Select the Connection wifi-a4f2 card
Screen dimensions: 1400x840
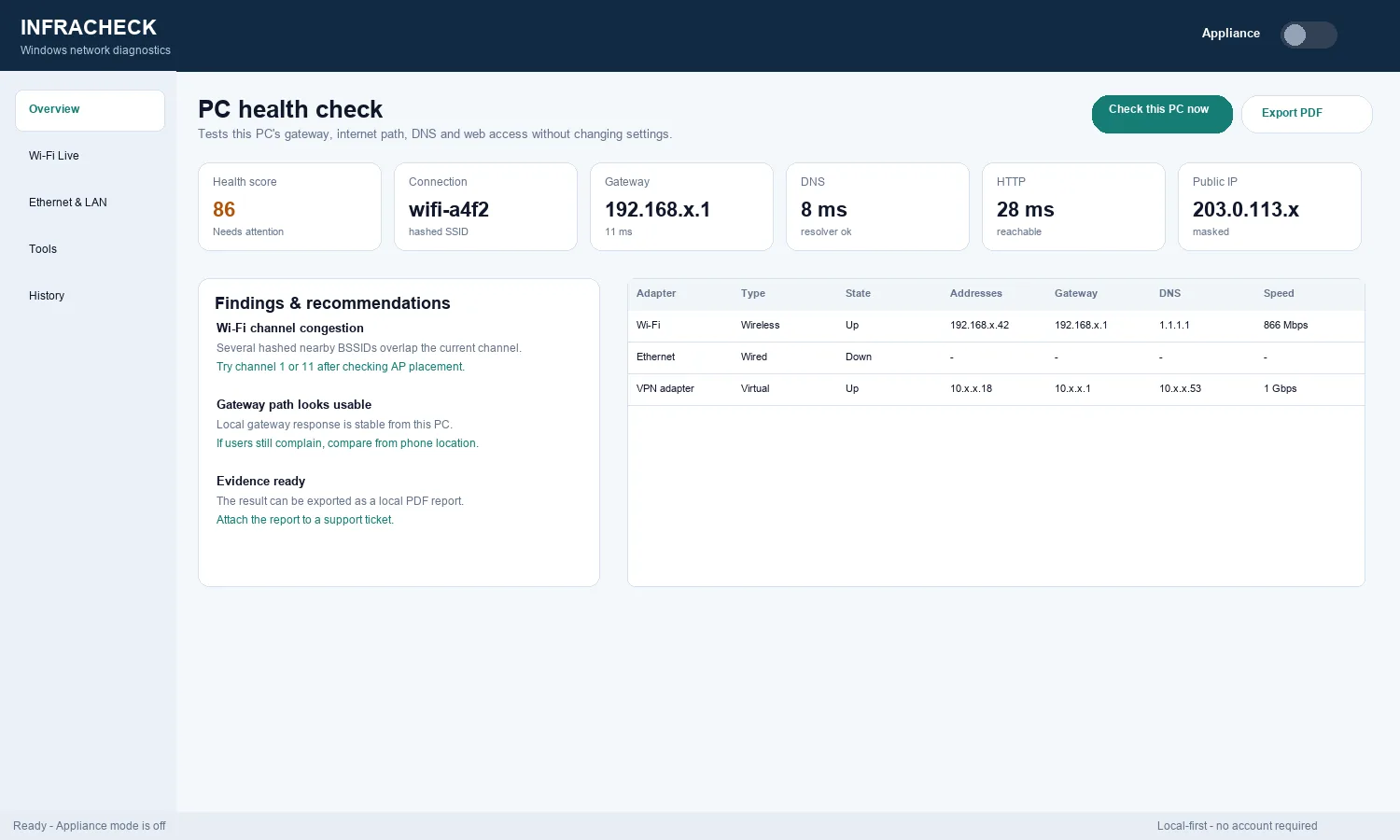[485, 206]
